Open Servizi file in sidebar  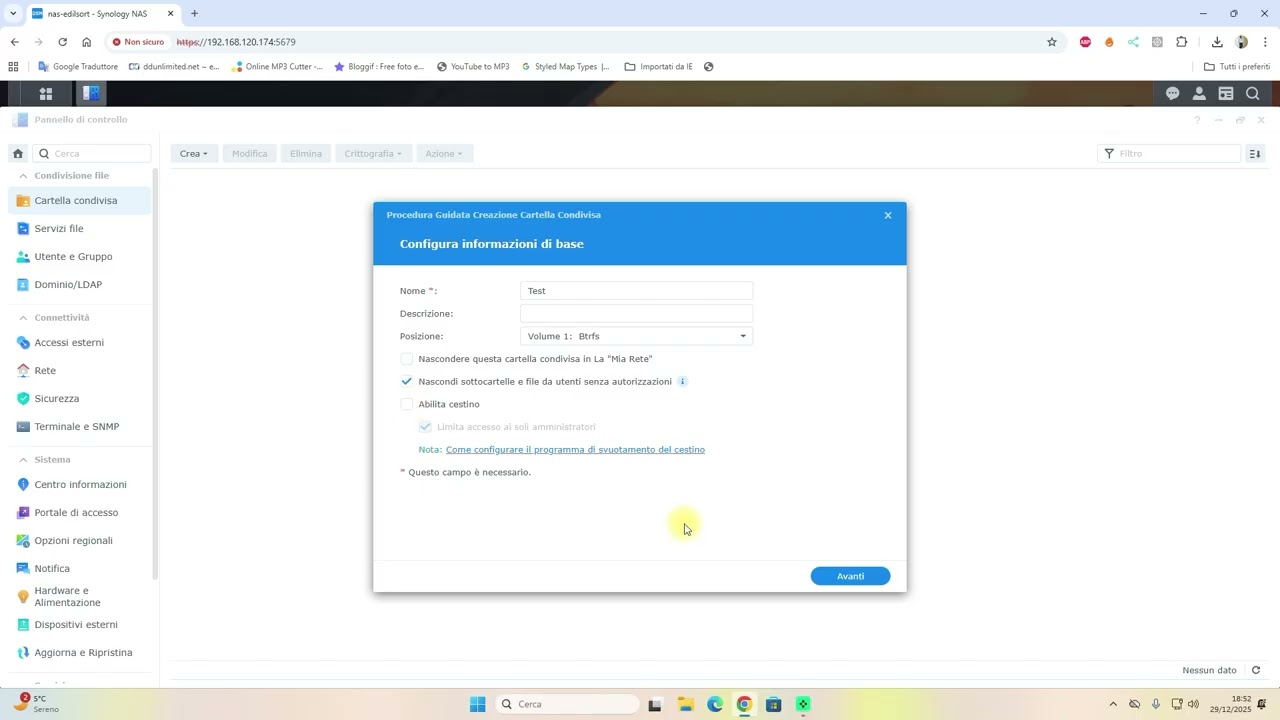80,229
